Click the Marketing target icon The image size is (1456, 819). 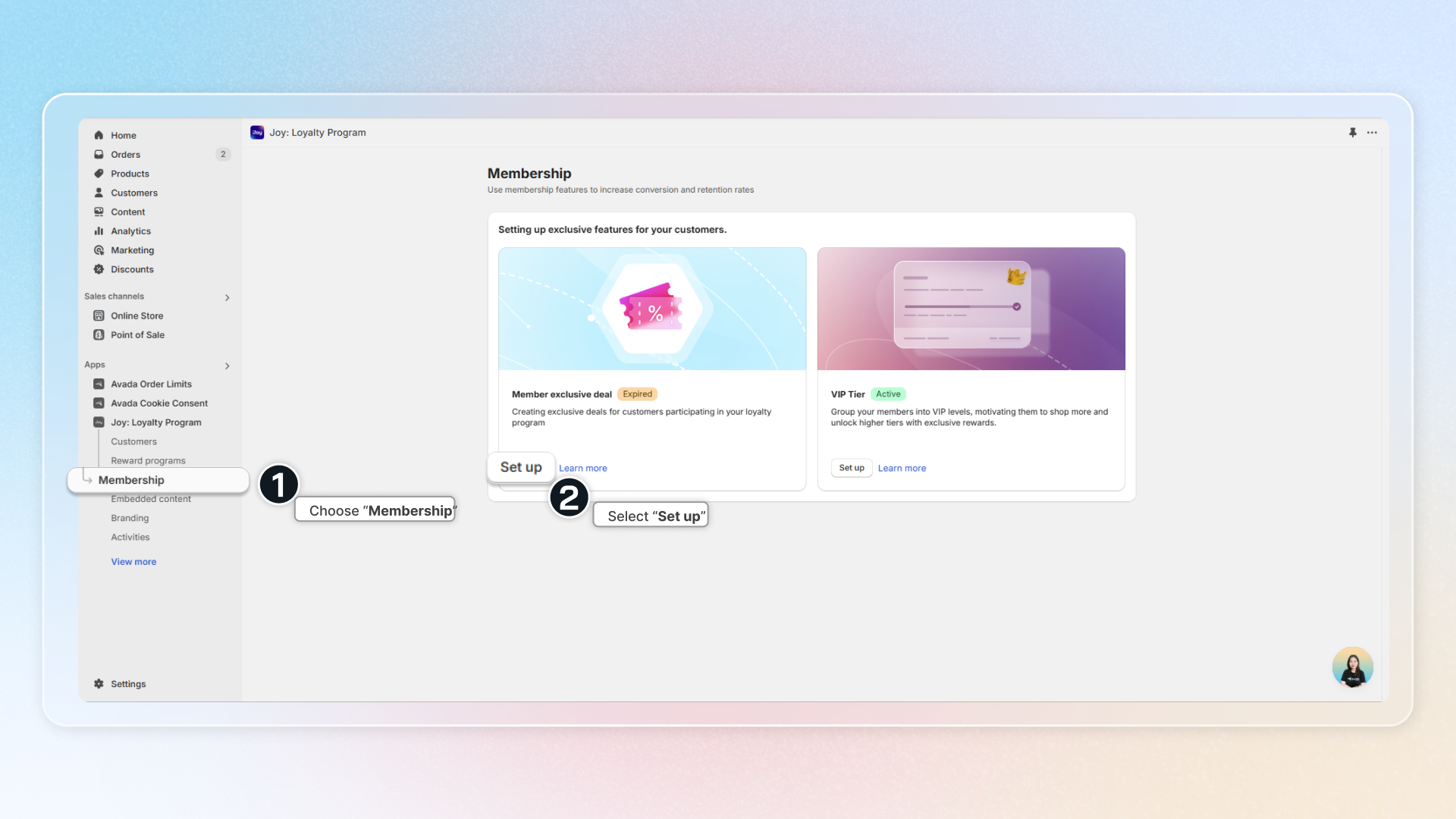tap(99, 250)
